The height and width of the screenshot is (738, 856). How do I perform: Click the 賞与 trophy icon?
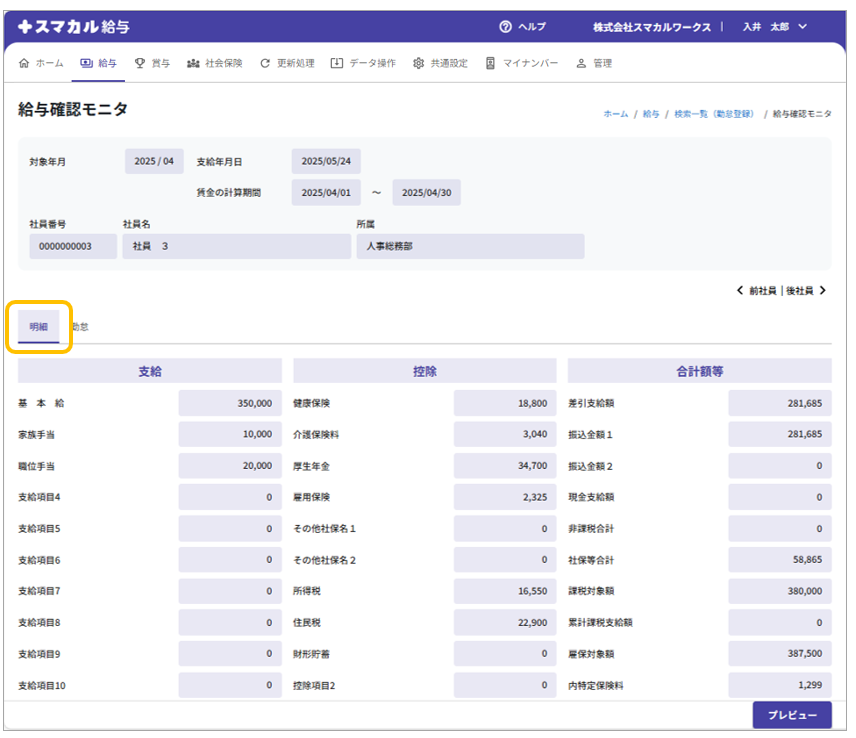click(140, 63)
